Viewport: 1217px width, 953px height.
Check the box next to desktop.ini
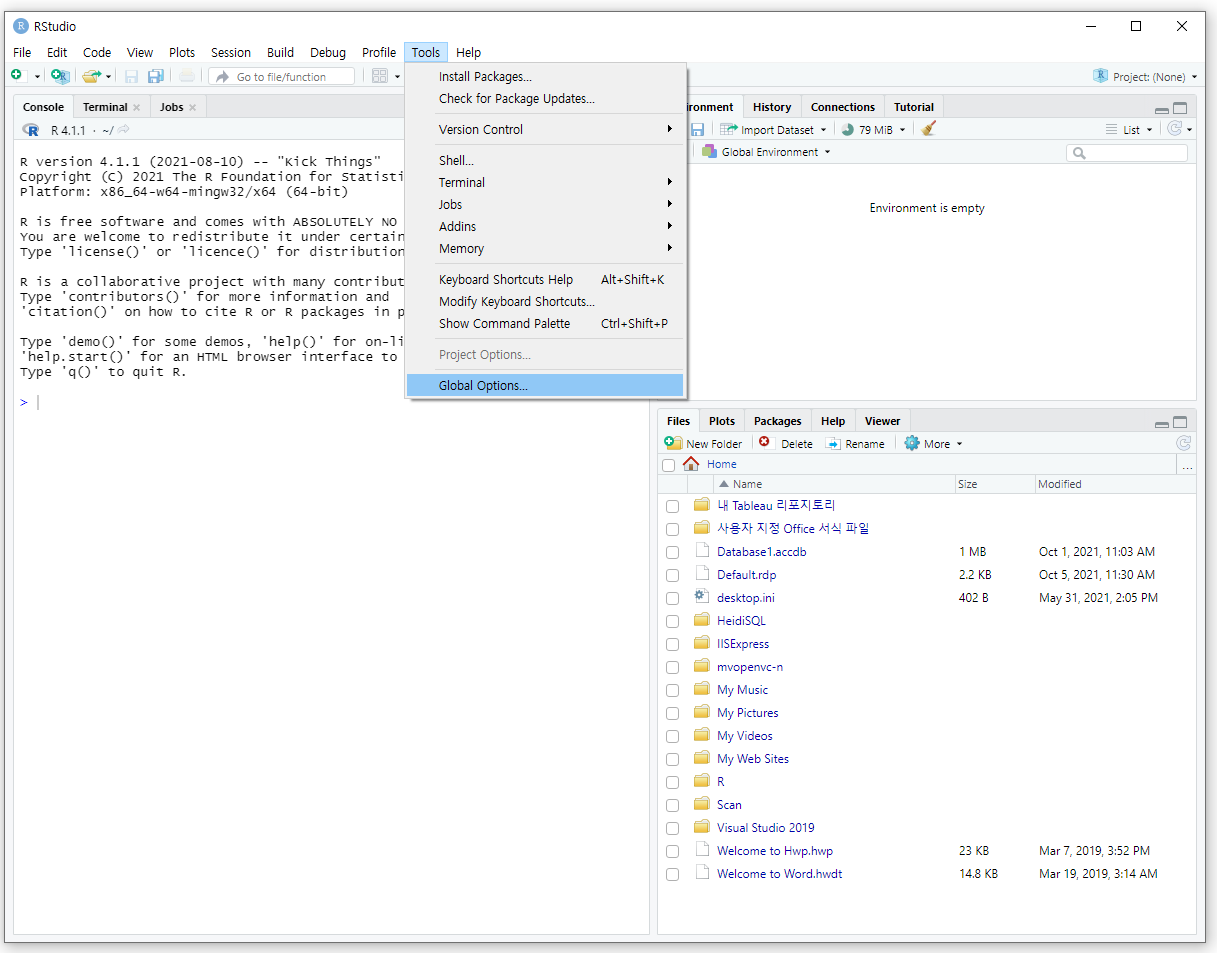672,598
